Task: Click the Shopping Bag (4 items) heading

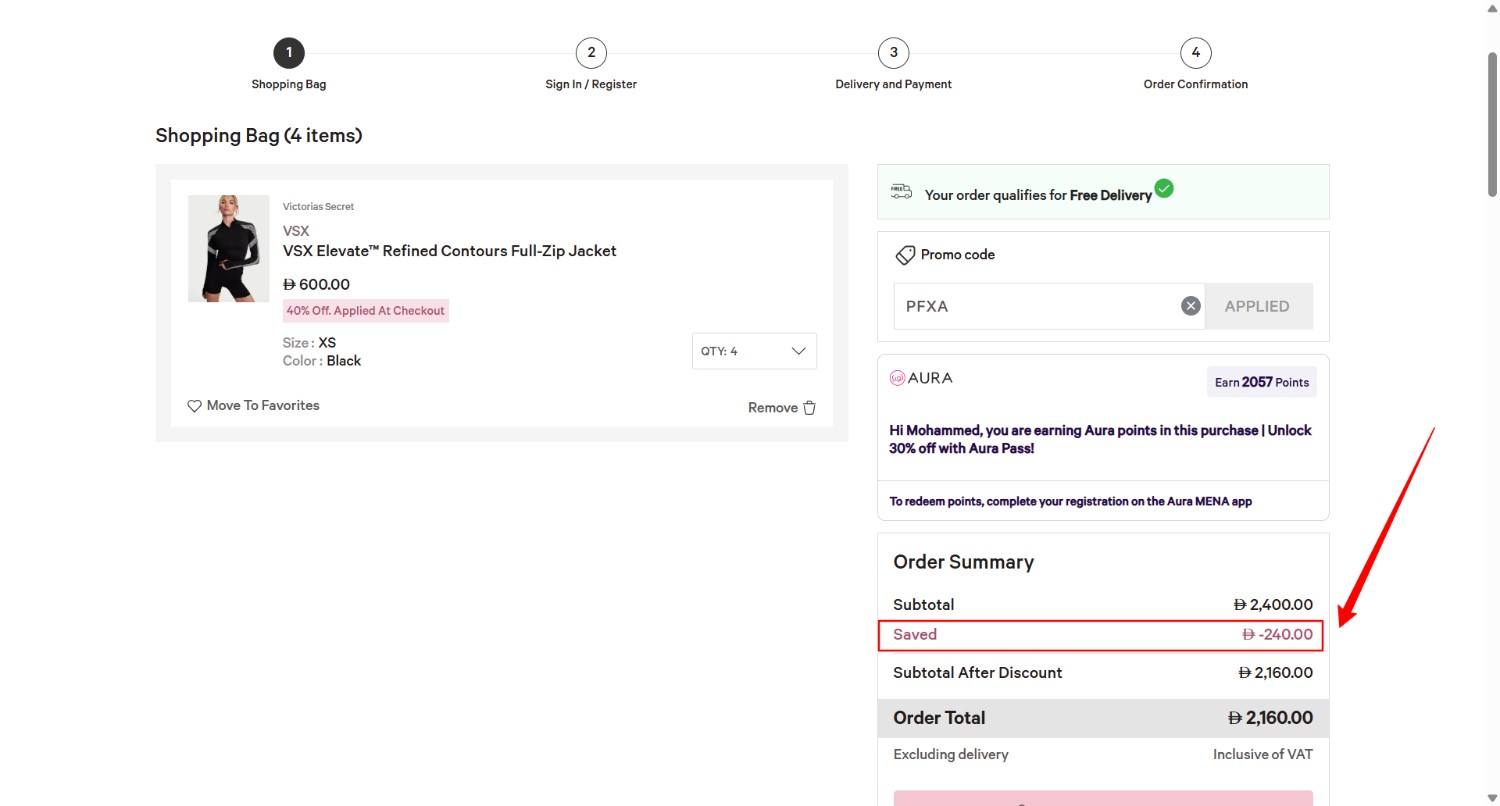Action: pos(259,135)
